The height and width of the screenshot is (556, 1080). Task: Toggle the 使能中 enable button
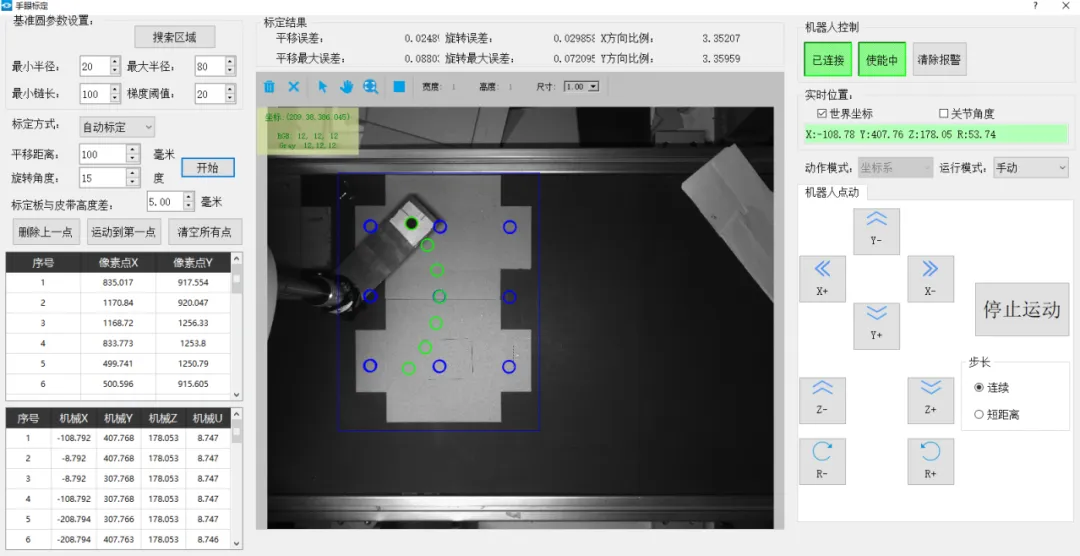coord(882,59)
